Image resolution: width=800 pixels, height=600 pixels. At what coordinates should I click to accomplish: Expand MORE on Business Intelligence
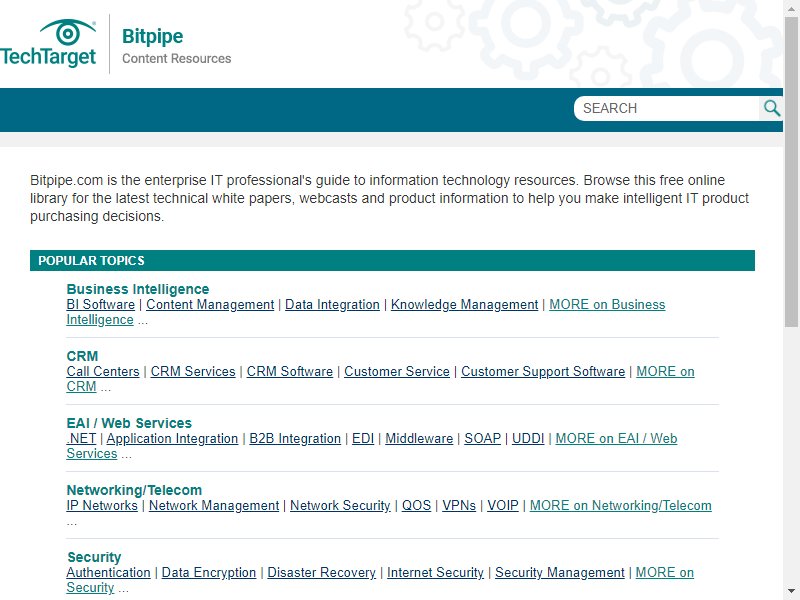point(607,305)
